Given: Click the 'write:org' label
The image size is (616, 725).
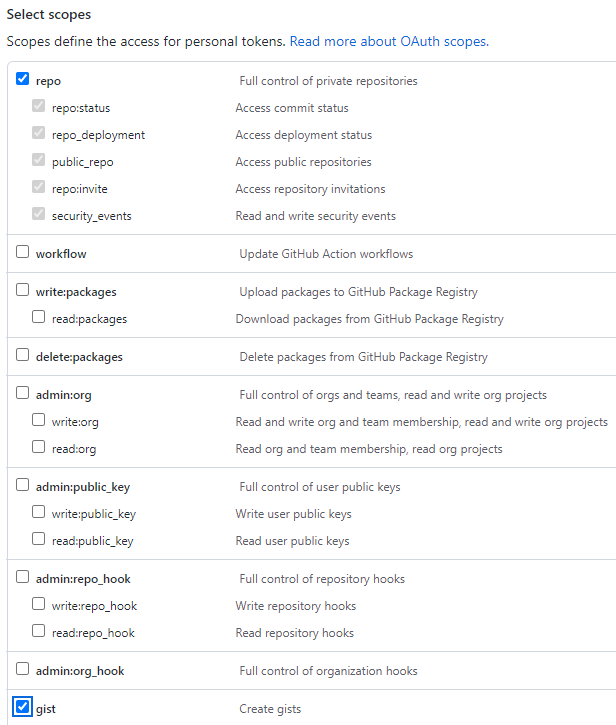Looking at the screenshot, I should [75, 422].
